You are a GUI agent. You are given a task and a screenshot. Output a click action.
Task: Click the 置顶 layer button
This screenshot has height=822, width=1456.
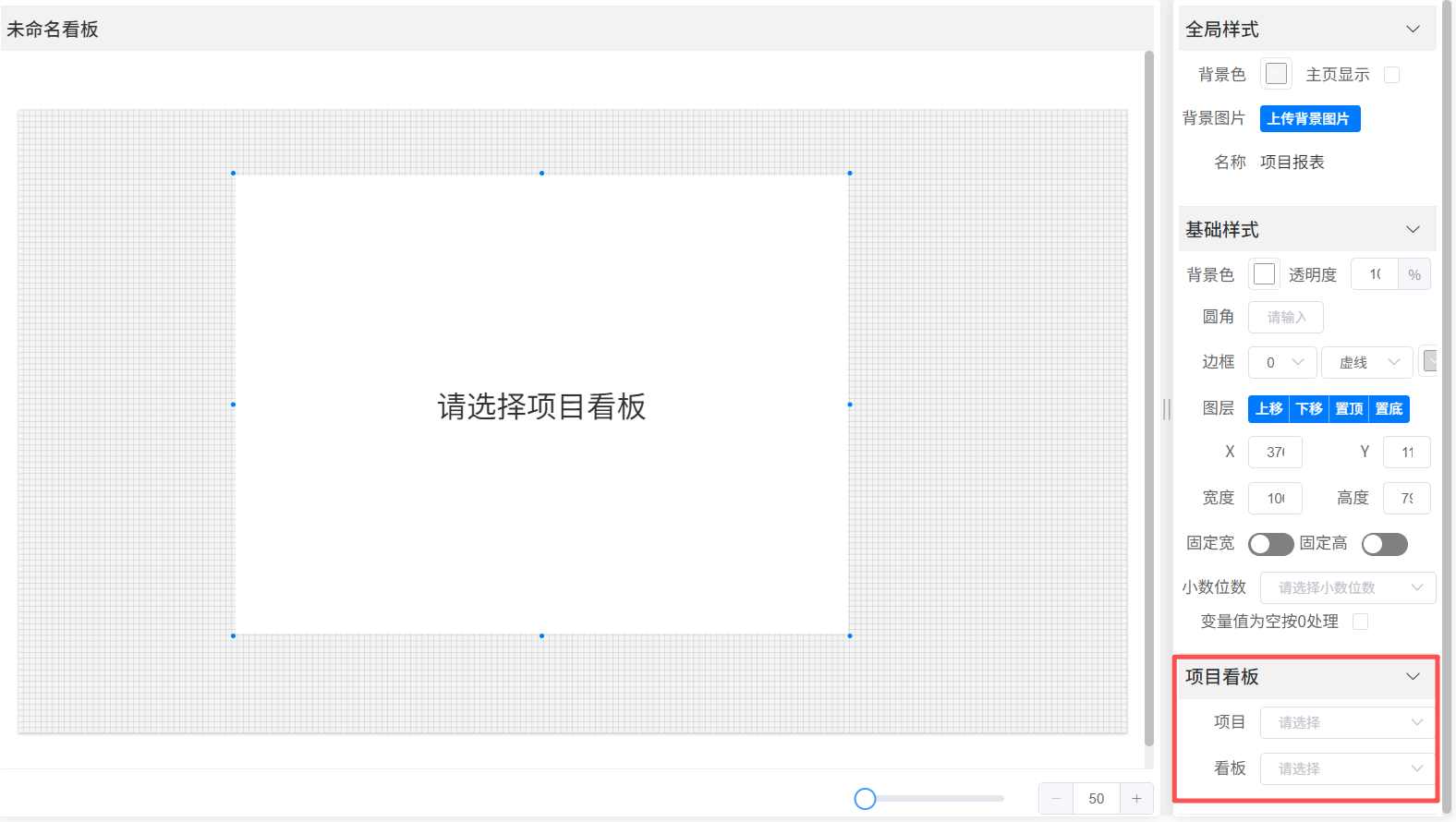1348,409
